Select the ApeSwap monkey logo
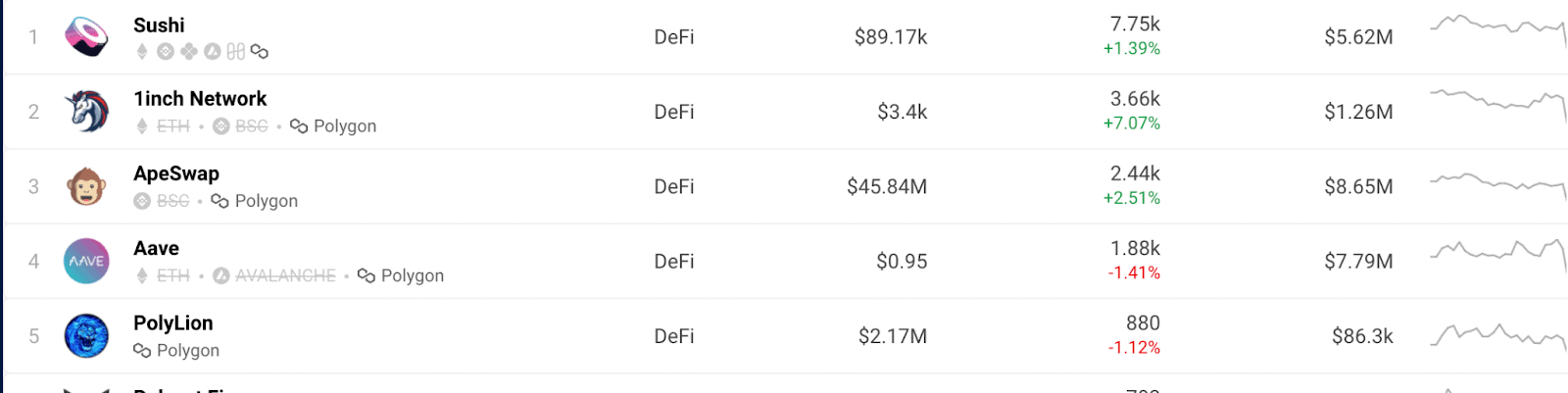1568x393 pixels. 86,186
